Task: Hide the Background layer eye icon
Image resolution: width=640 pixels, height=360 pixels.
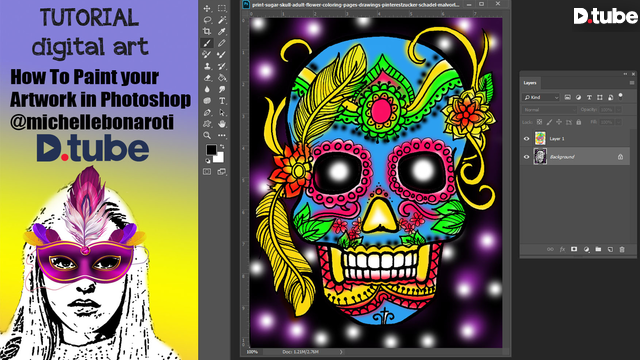Action: point(526,157)
